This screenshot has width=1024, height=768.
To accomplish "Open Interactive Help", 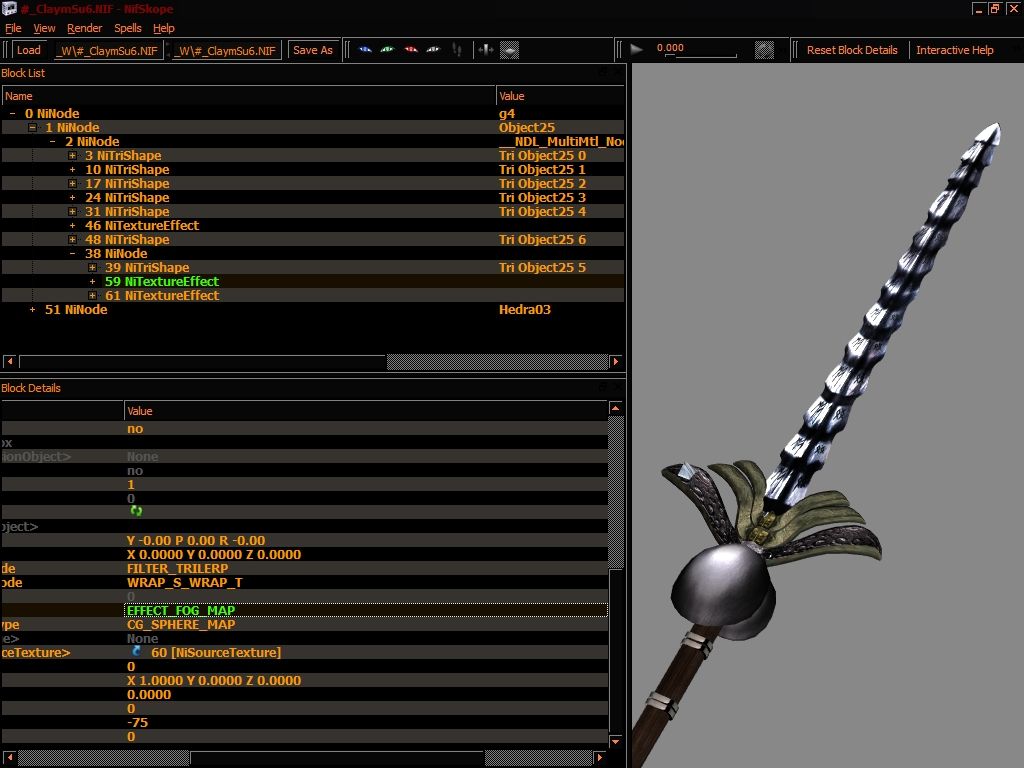I will (954, 50).
